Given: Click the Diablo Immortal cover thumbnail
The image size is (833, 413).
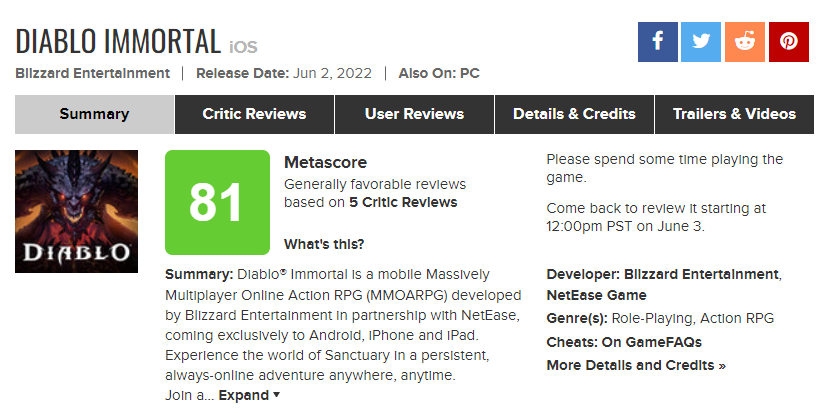Looking at the screenshot, I should pos(77,211).
